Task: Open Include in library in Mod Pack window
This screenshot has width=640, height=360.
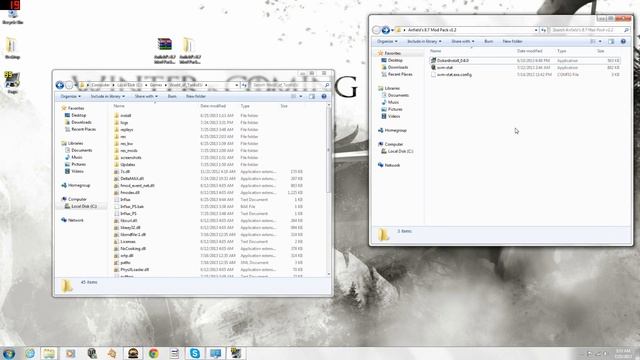Action: 424,41
